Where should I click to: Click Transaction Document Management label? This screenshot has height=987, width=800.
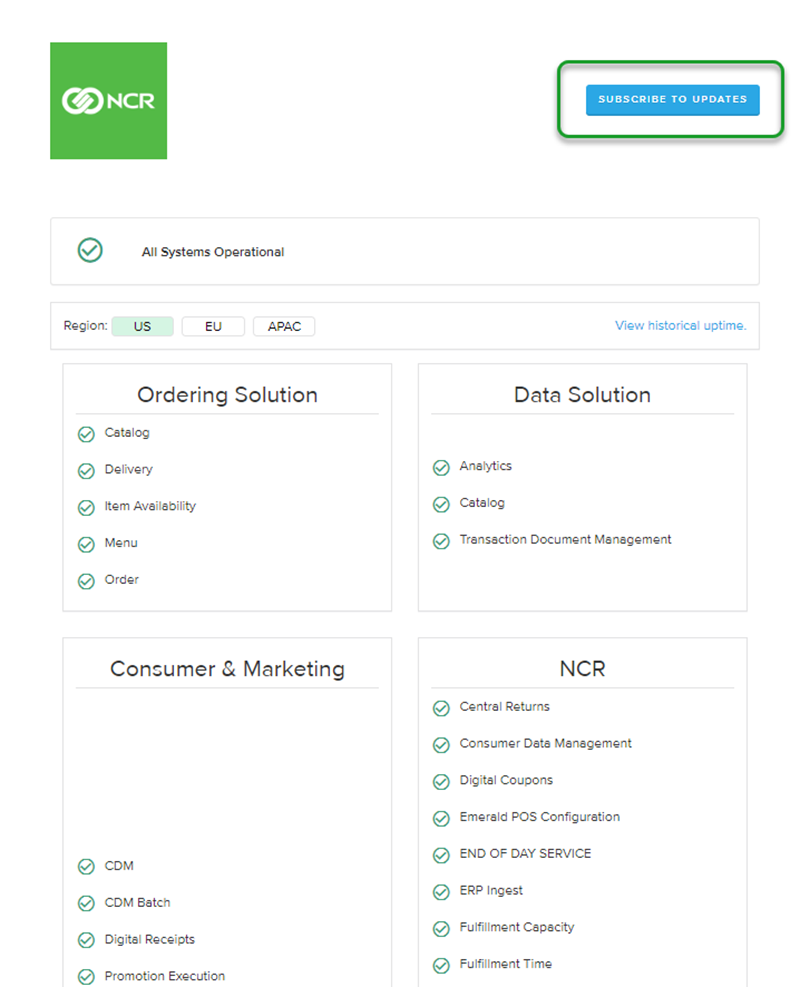pyautogui.click(x=565, y=539)
